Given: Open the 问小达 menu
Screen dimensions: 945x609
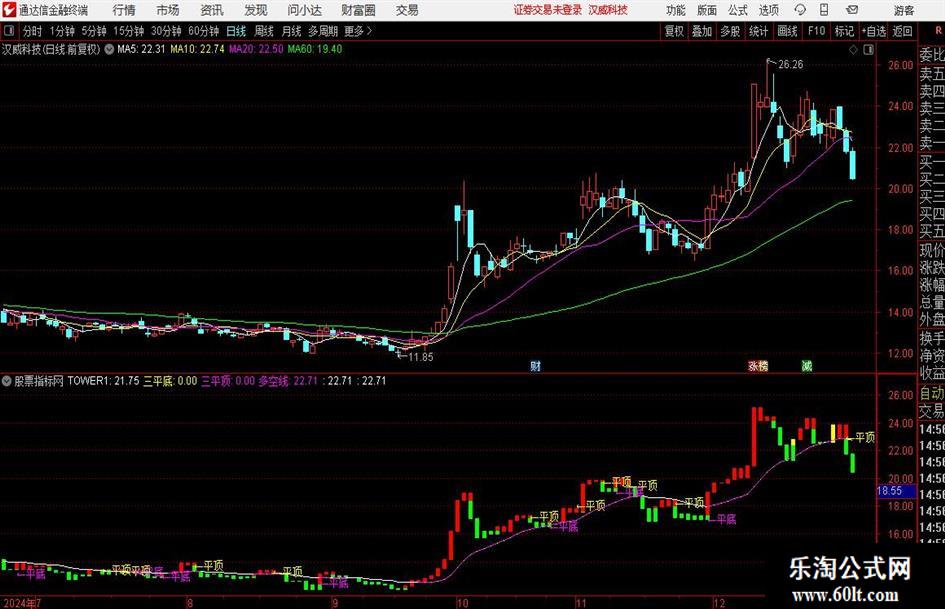Looking at the screenshot, I should (x=304, y=10).
